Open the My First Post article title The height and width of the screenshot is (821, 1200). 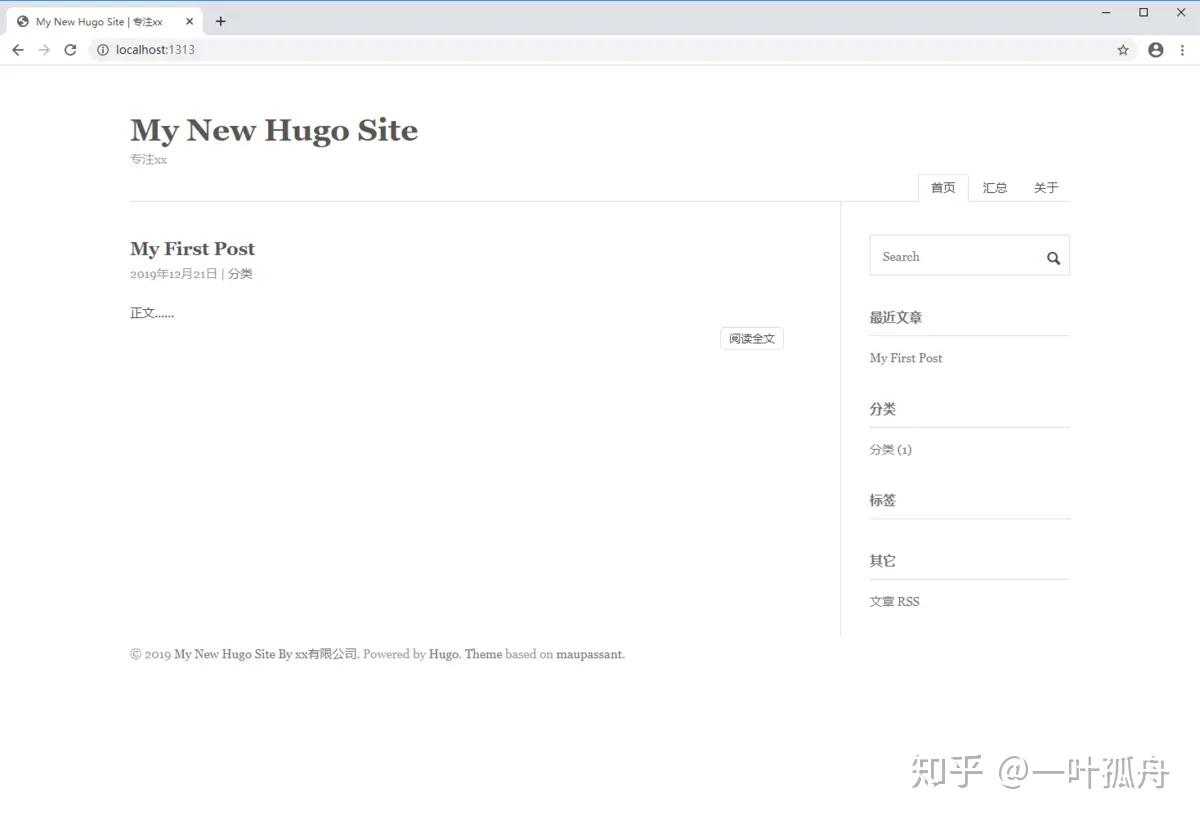(x=192, y=249)
